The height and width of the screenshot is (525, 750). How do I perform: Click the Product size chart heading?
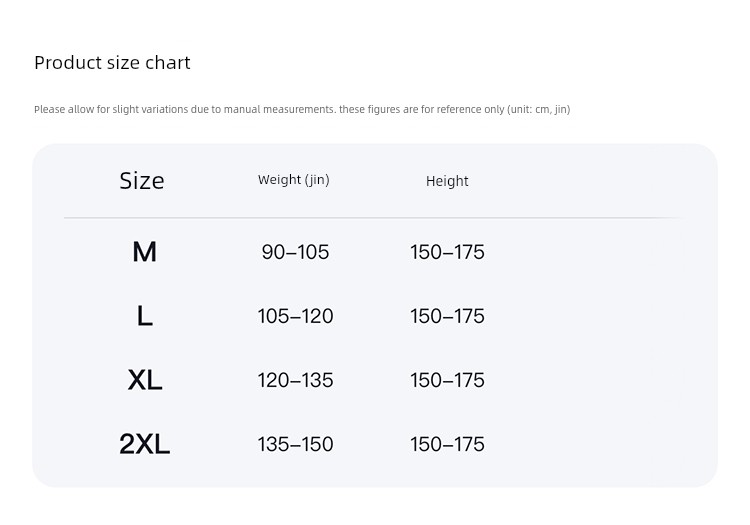[x=112, y=63]
